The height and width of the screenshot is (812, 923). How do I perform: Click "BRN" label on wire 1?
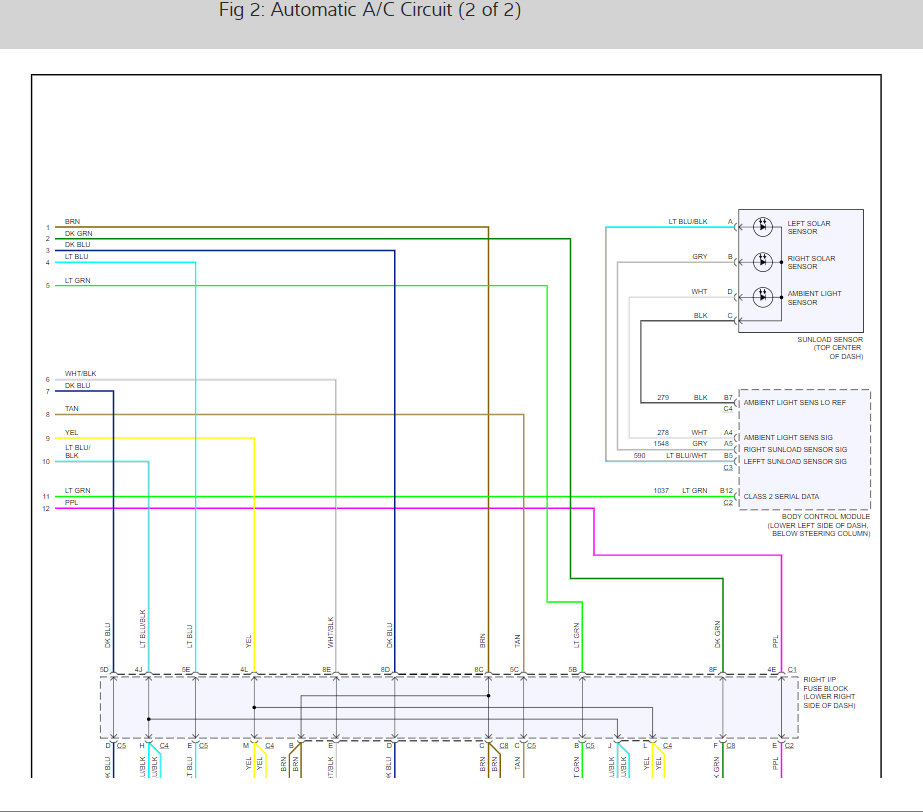[72, 221]
